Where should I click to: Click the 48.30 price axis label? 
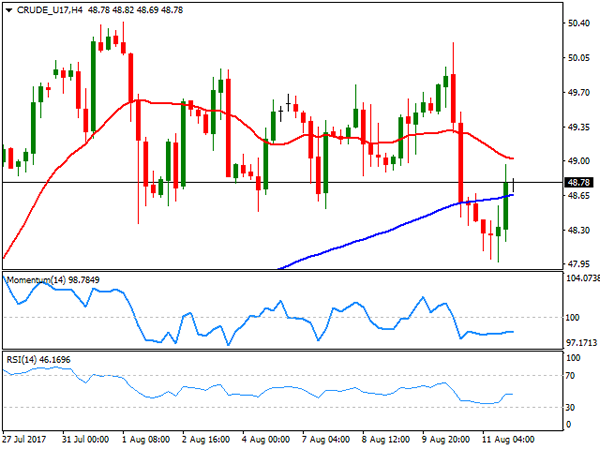click(579, 230)
